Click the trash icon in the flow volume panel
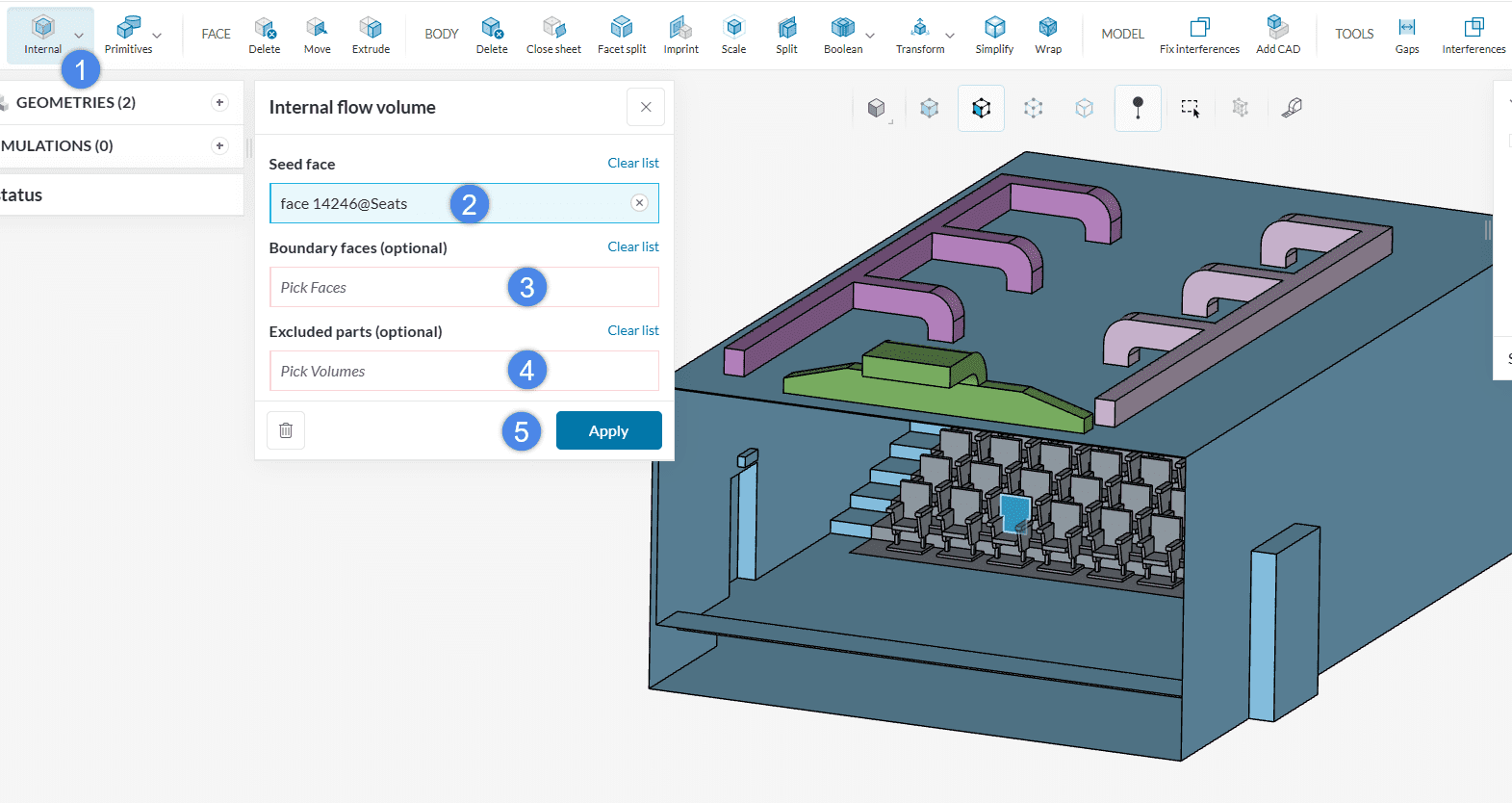The image size is (1512, 803). click(286, 430)
